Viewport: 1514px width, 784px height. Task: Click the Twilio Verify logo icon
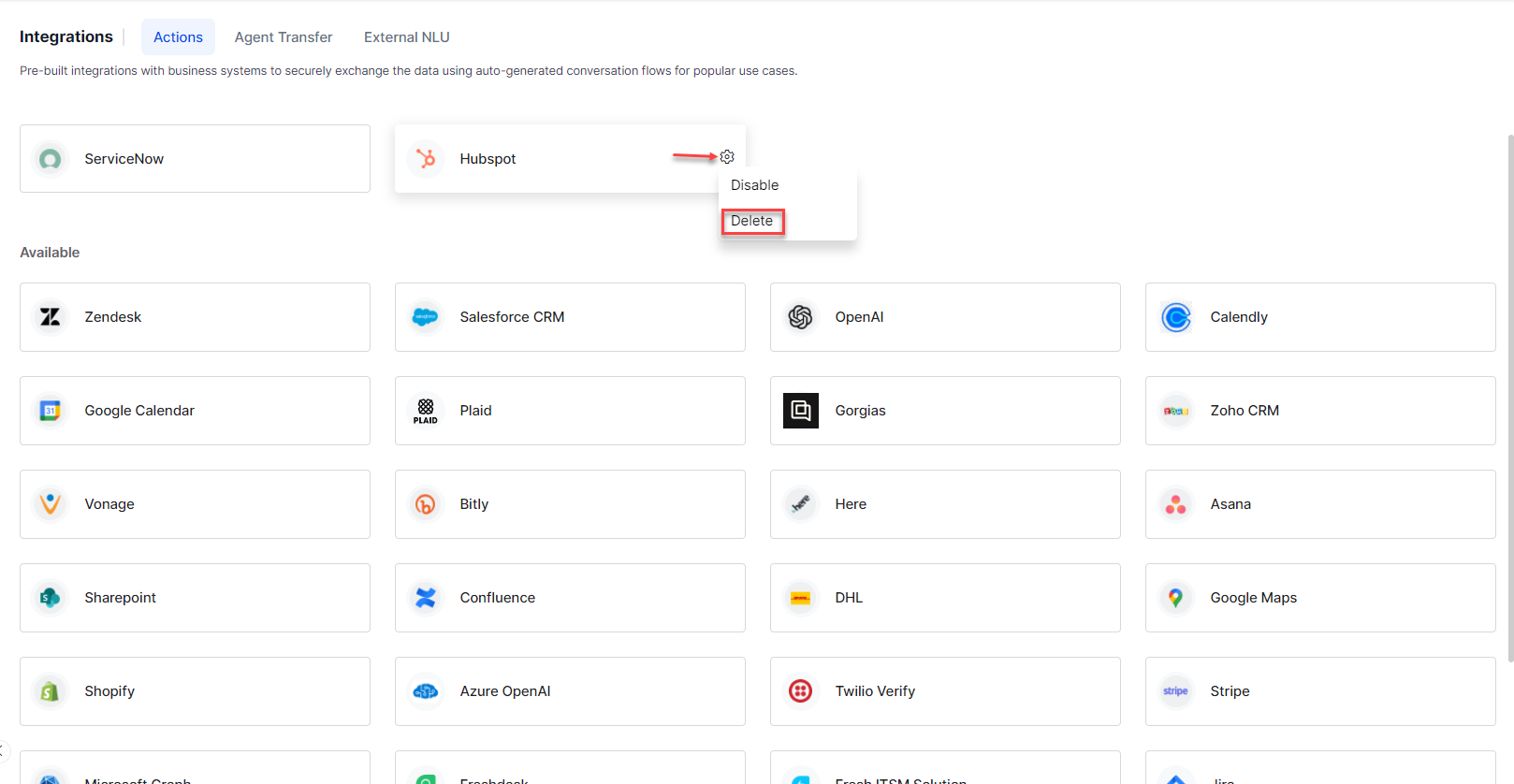(801, 691)
